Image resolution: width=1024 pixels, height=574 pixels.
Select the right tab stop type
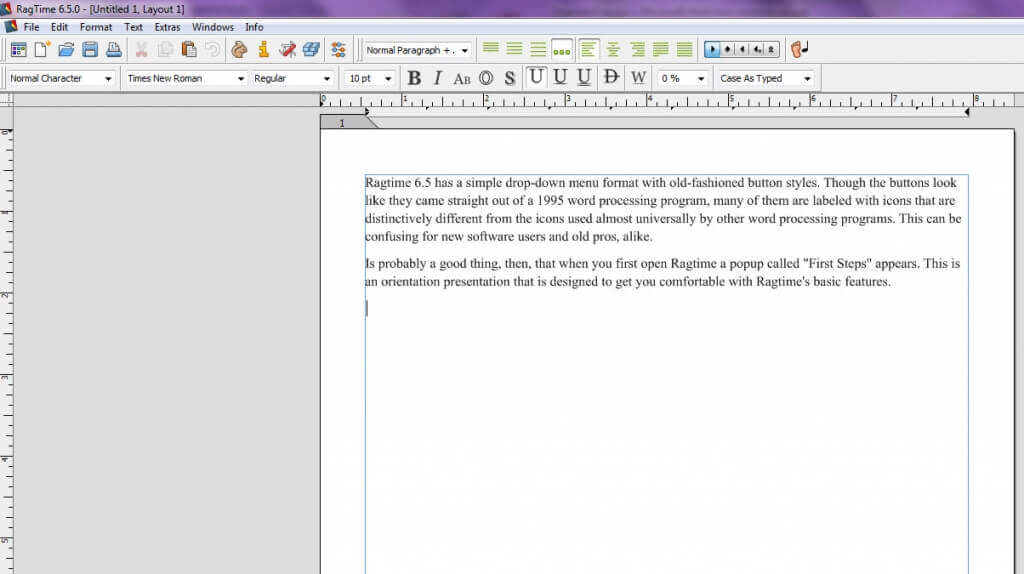pos(743,50)
